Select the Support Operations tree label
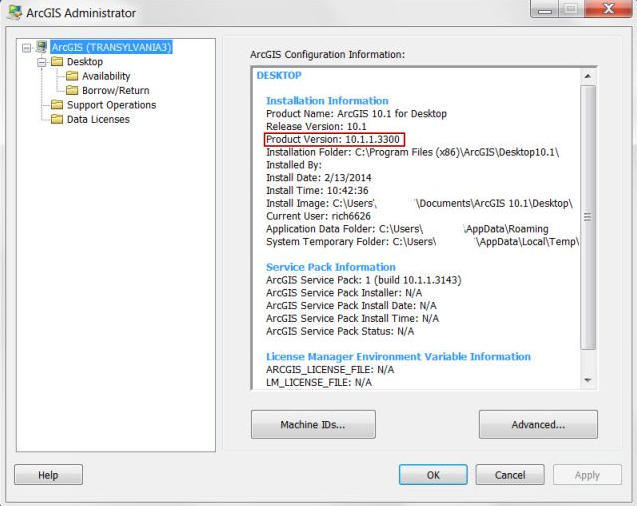The height and width of the screenshot is (506, 637). click(111, 105)
